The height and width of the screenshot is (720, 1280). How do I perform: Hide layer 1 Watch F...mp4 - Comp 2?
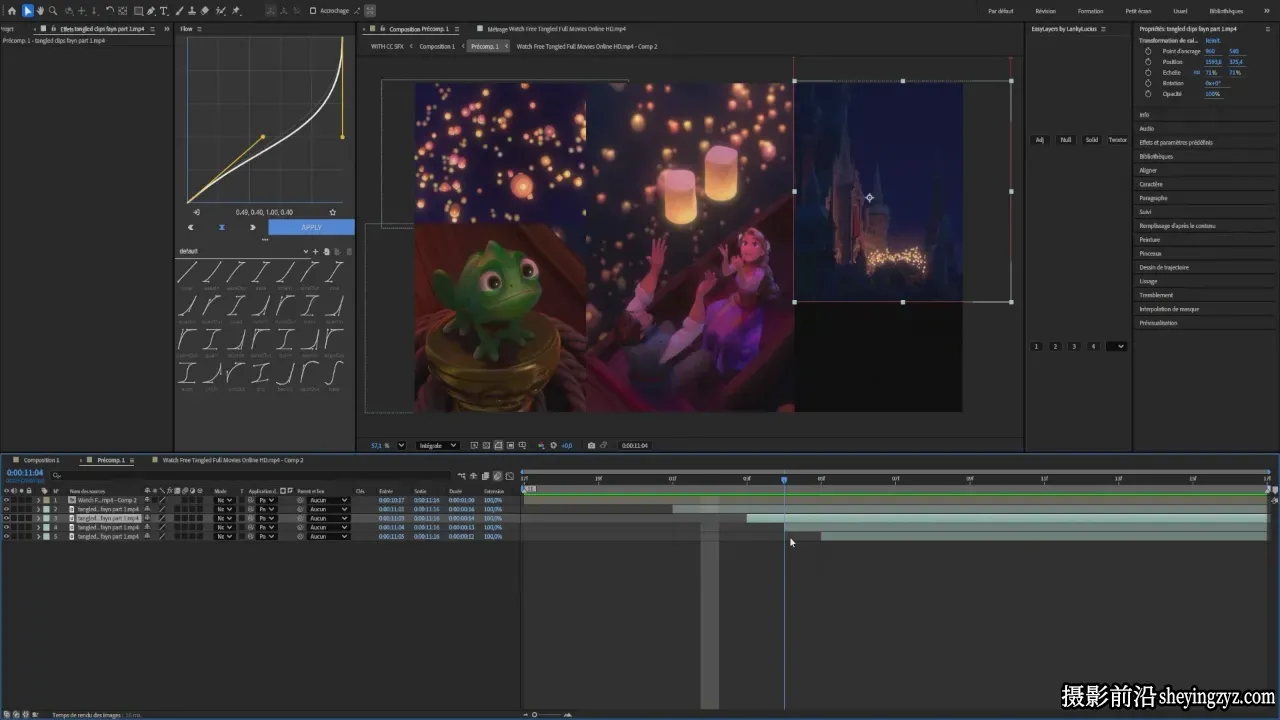tap(6, 500)
